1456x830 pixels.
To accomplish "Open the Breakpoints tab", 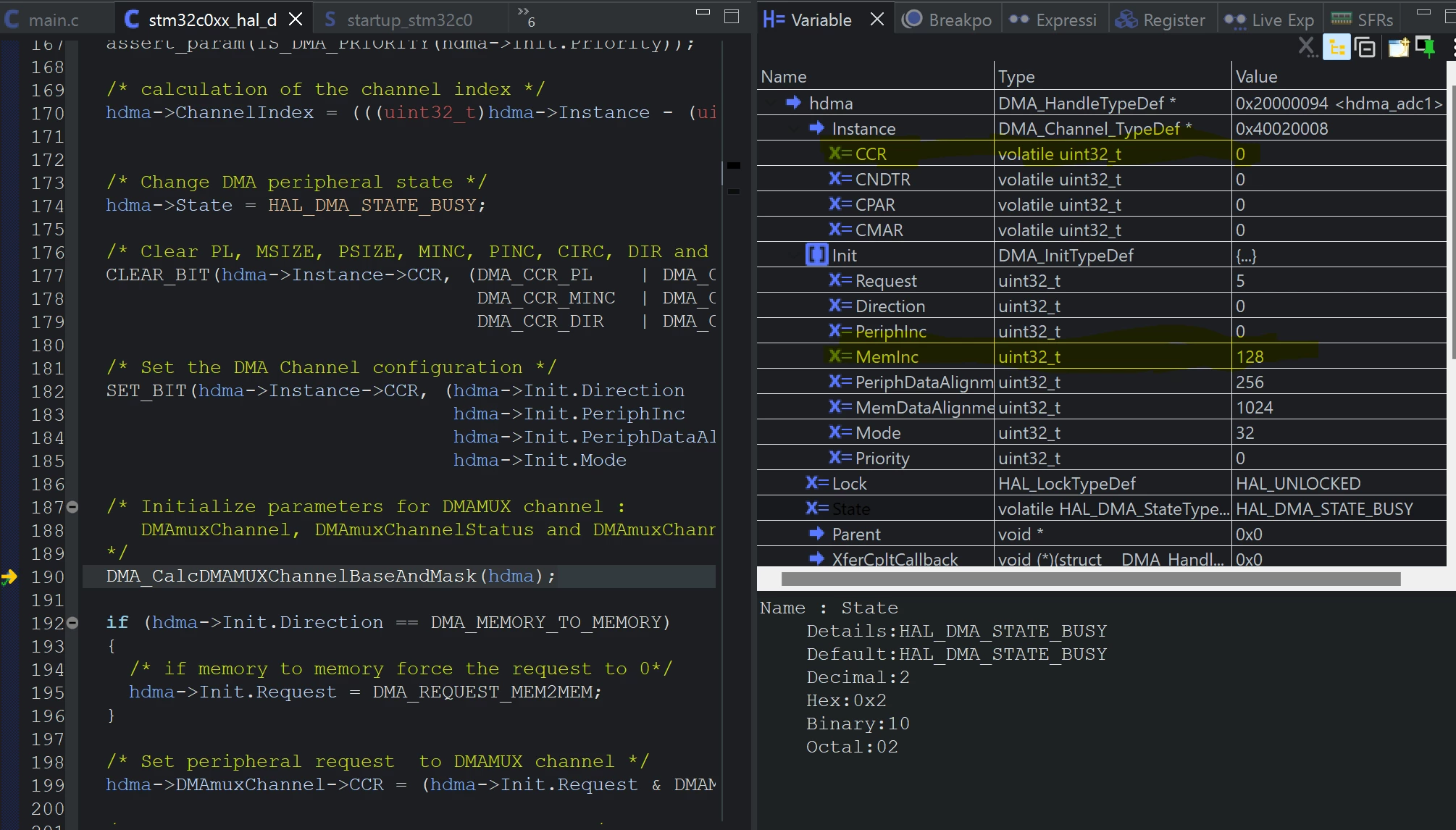I will [x=946, y=20].
